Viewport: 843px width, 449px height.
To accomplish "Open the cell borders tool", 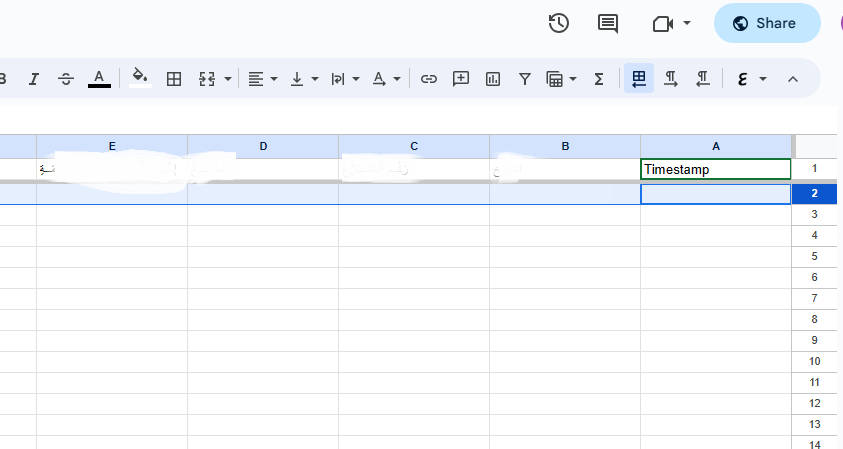I will click(173, 78).
